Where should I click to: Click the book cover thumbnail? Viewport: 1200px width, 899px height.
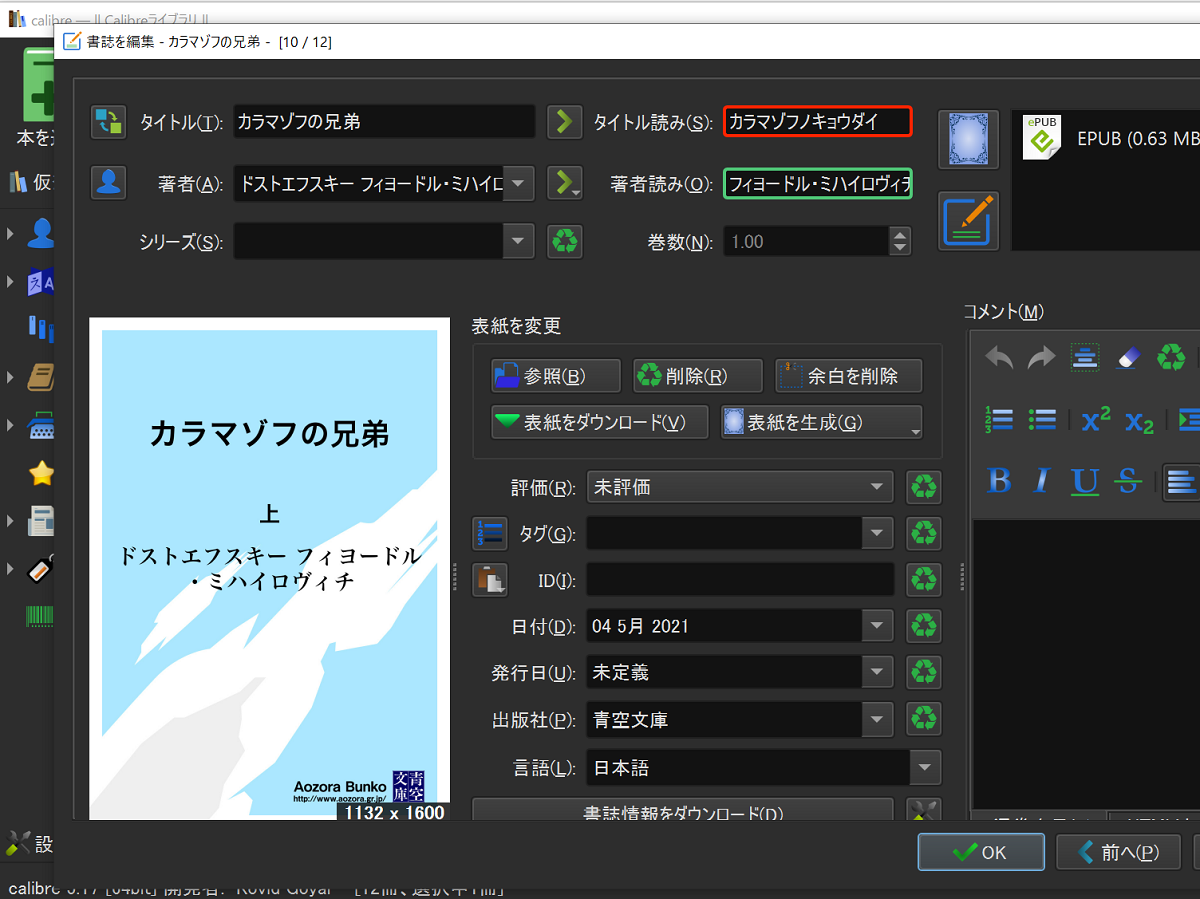pyautogui.click(x=270, y=568)
